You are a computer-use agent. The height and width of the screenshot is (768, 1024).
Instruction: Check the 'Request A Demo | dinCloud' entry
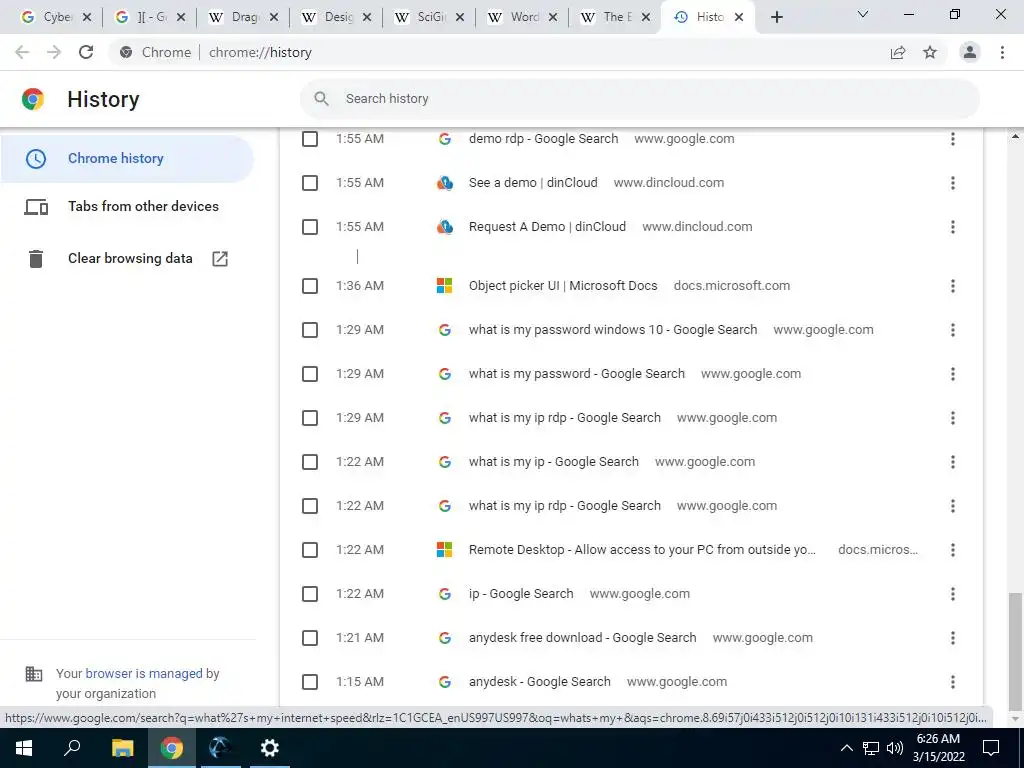coord(310,227)
